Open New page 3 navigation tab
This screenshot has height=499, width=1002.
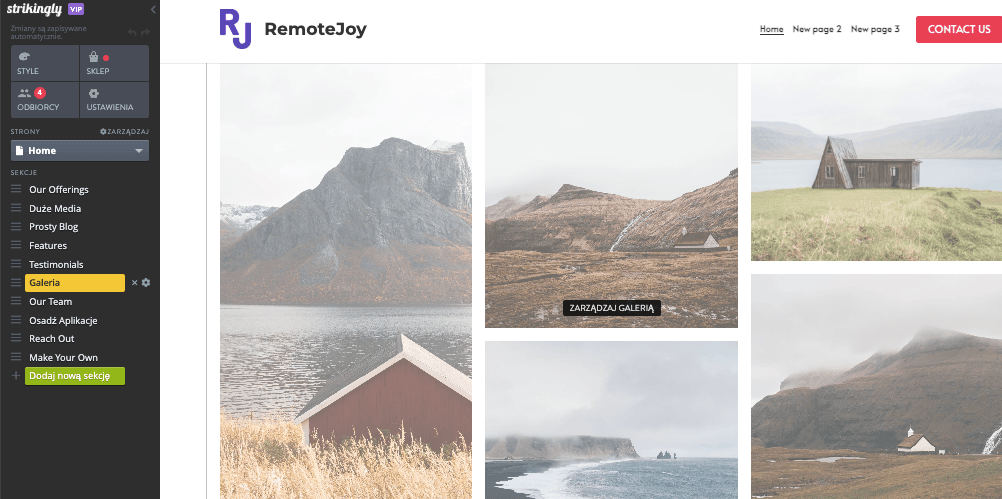(875, 29)
